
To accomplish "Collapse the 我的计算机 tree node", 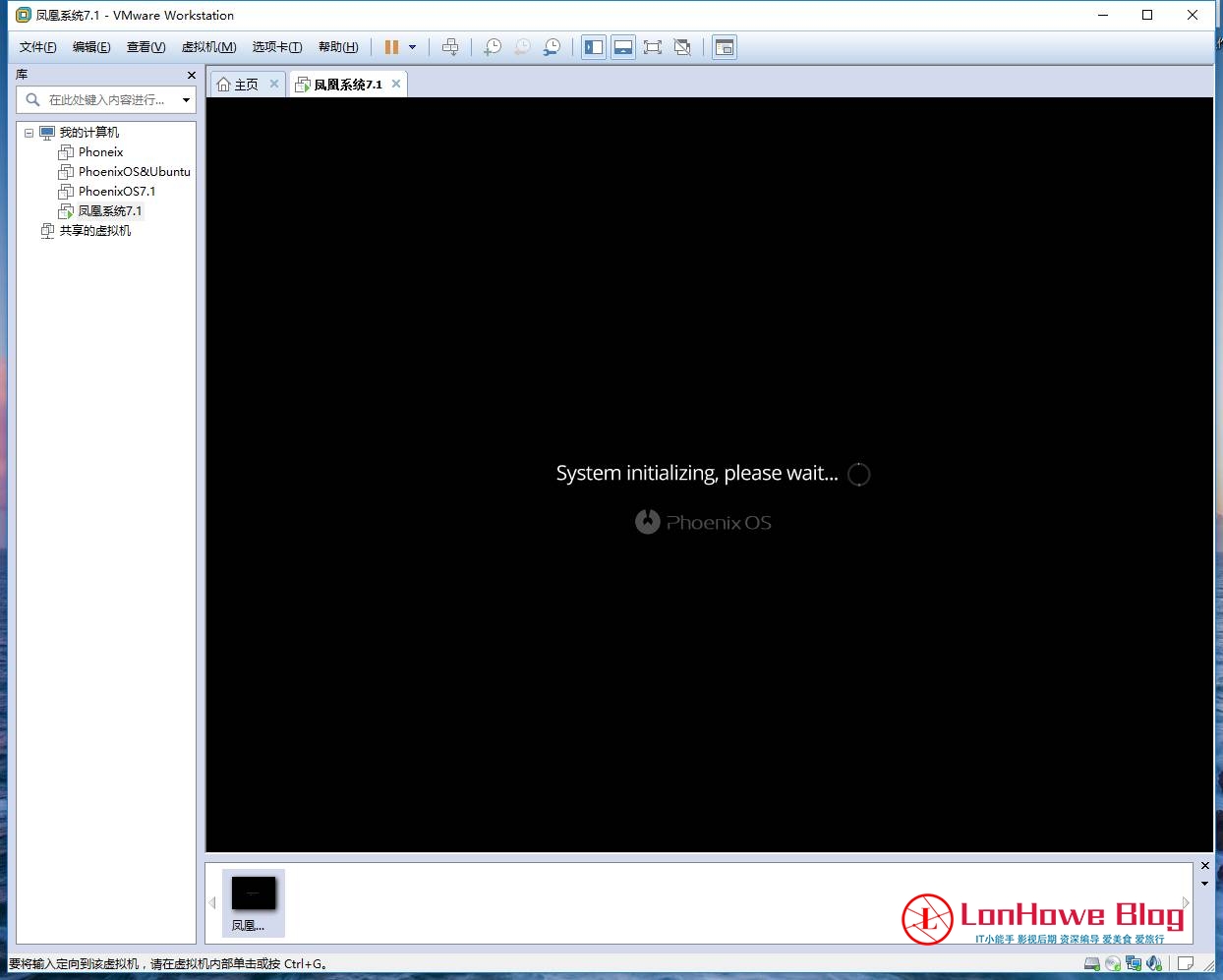I will (29, 133).
